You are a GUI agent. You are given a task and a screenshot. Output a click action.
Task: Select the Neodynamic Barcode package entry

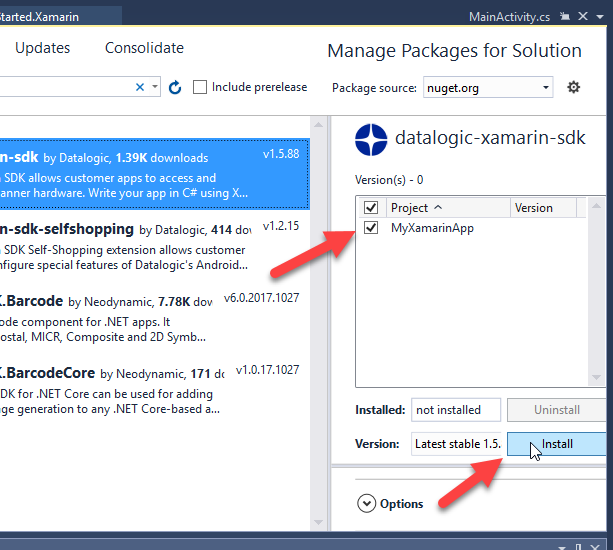tap(155, 318)
